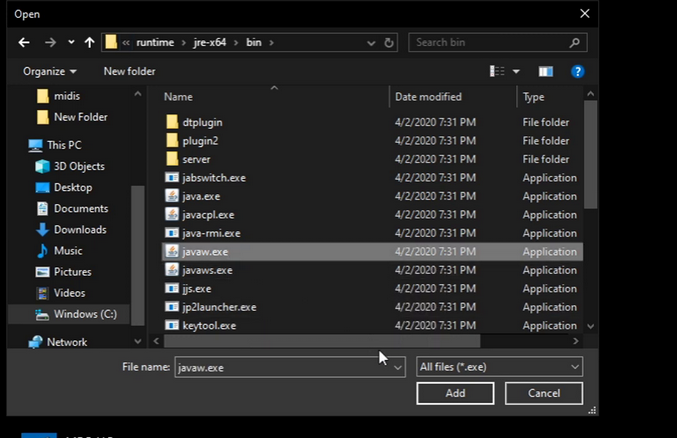
Task: Sort files by Date modified column
Action: (428, 97)
